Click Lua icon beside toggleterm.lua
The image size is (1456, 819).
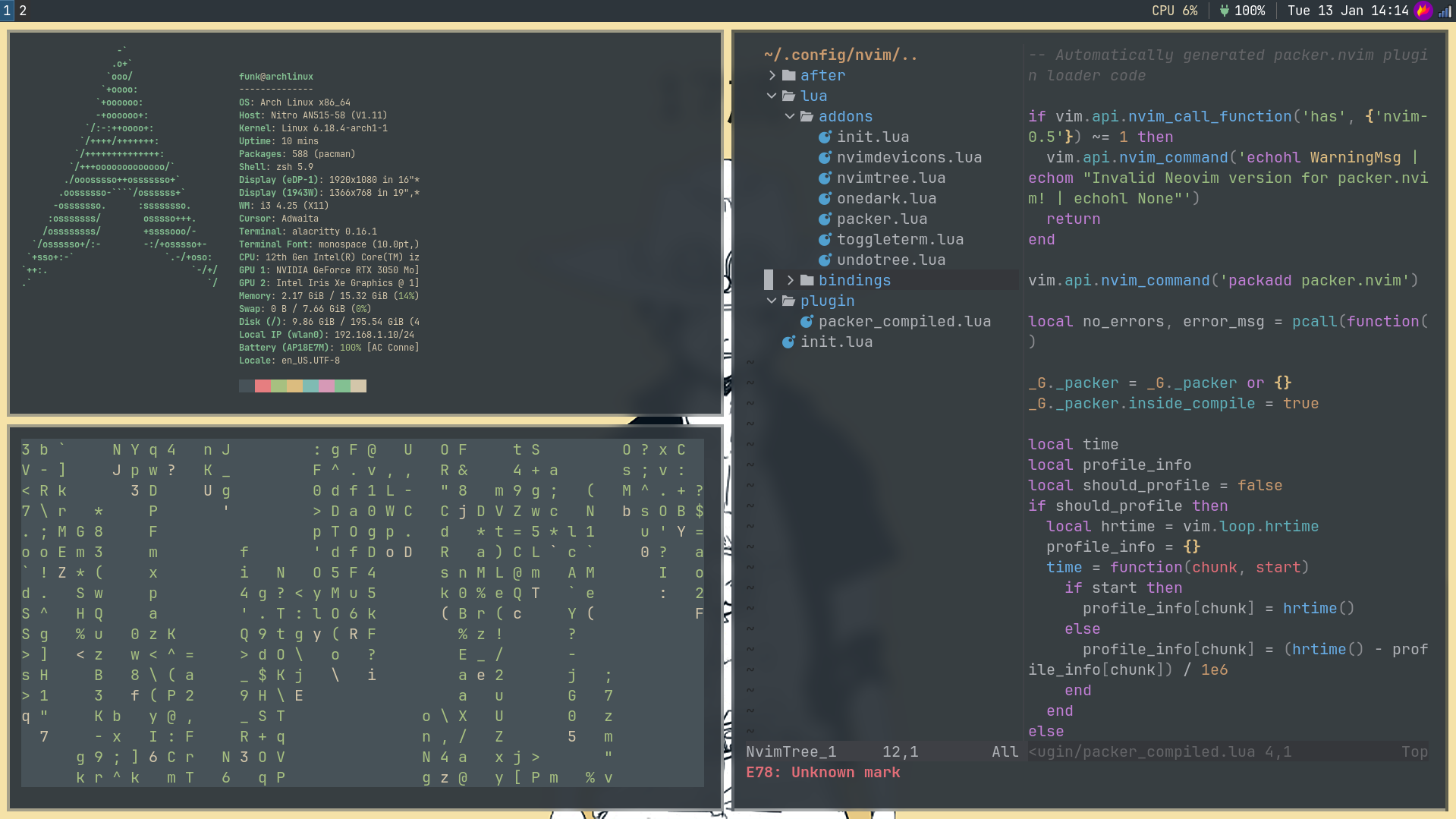[825, 239]
